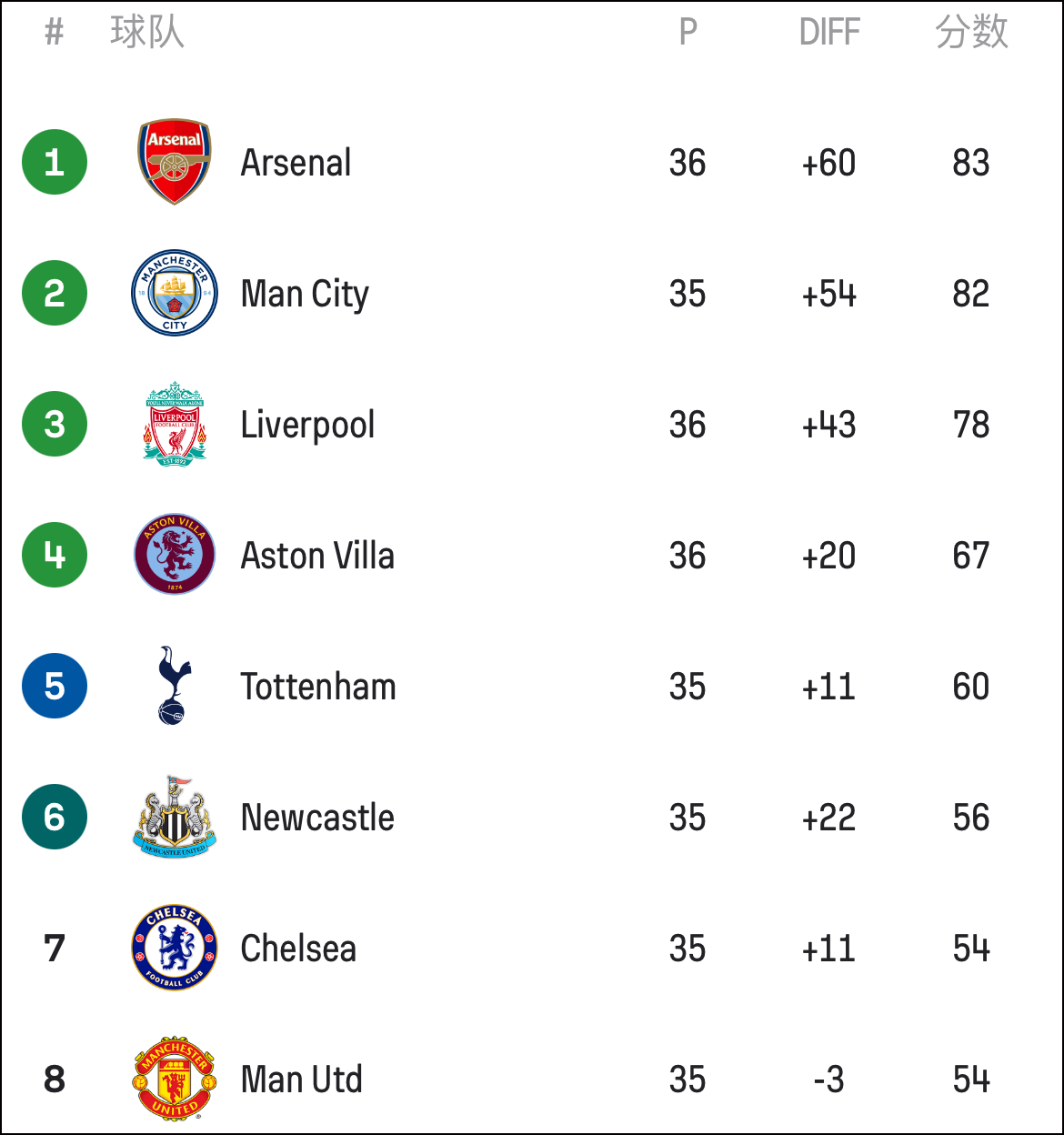Click the Chelsea club crest
Screen dimensions: 1064x1135
point(175,948)
